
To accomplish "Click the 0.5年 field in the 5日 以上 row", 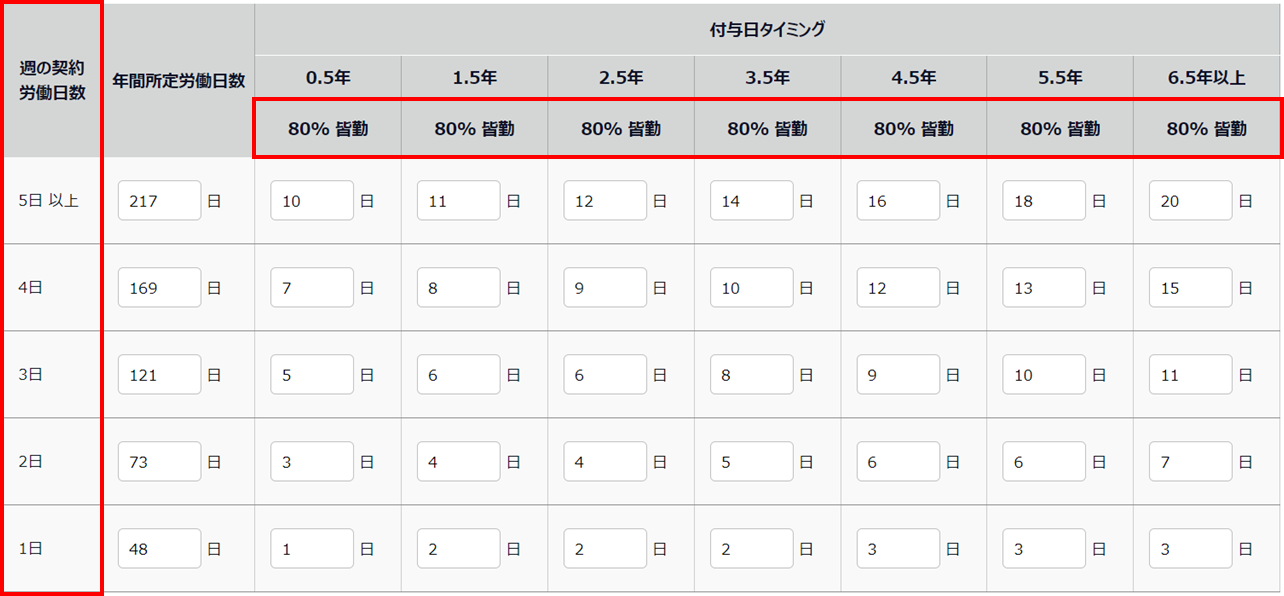I will [312, 201].
